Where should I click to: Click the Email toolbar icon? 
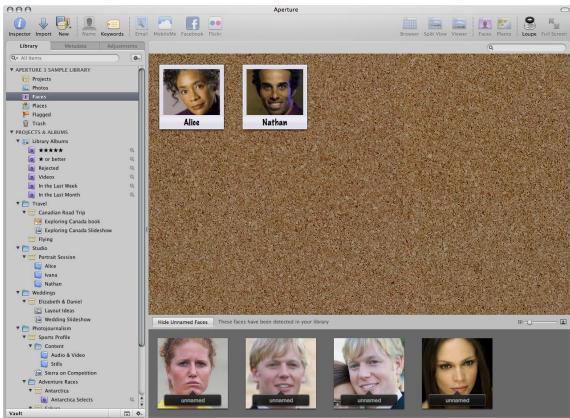pos(141,24)
